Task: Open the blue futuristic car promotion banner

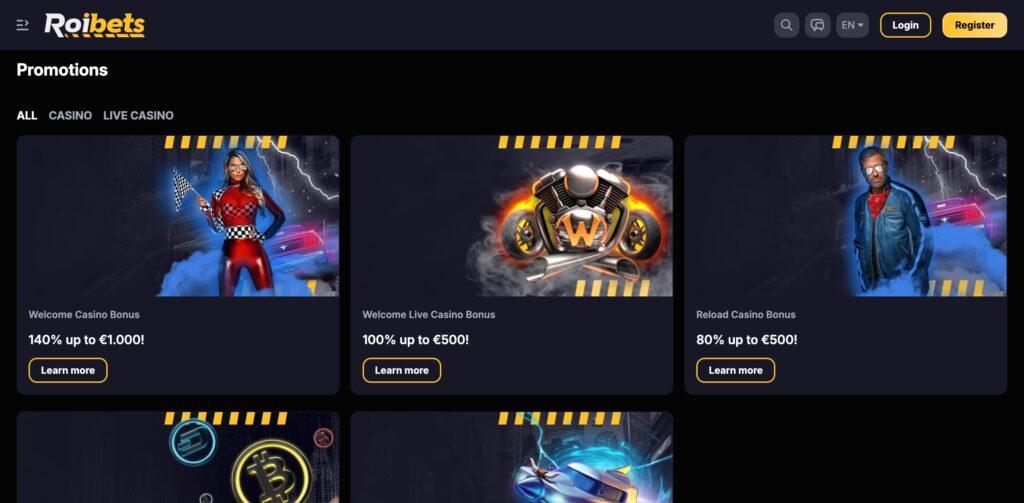Action: click(x=511, y=457)
